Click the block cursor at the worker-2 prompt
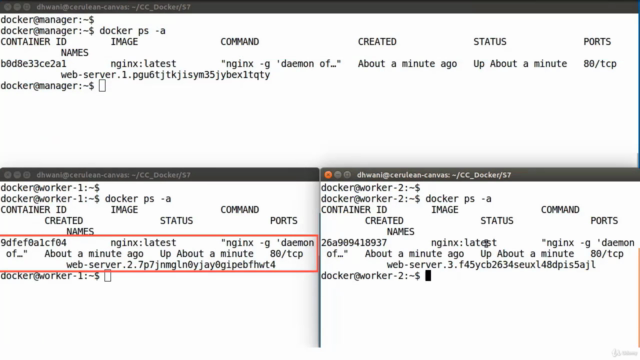 point(428,276)
